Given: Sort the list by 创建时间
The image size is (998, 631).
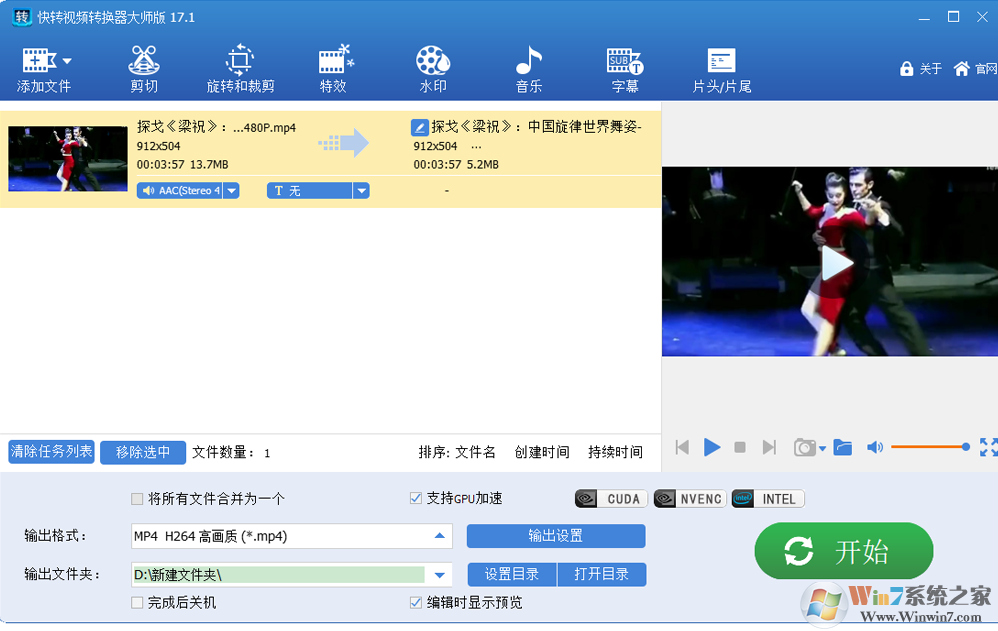Looking at the screenshot, I should pos(542,452).
